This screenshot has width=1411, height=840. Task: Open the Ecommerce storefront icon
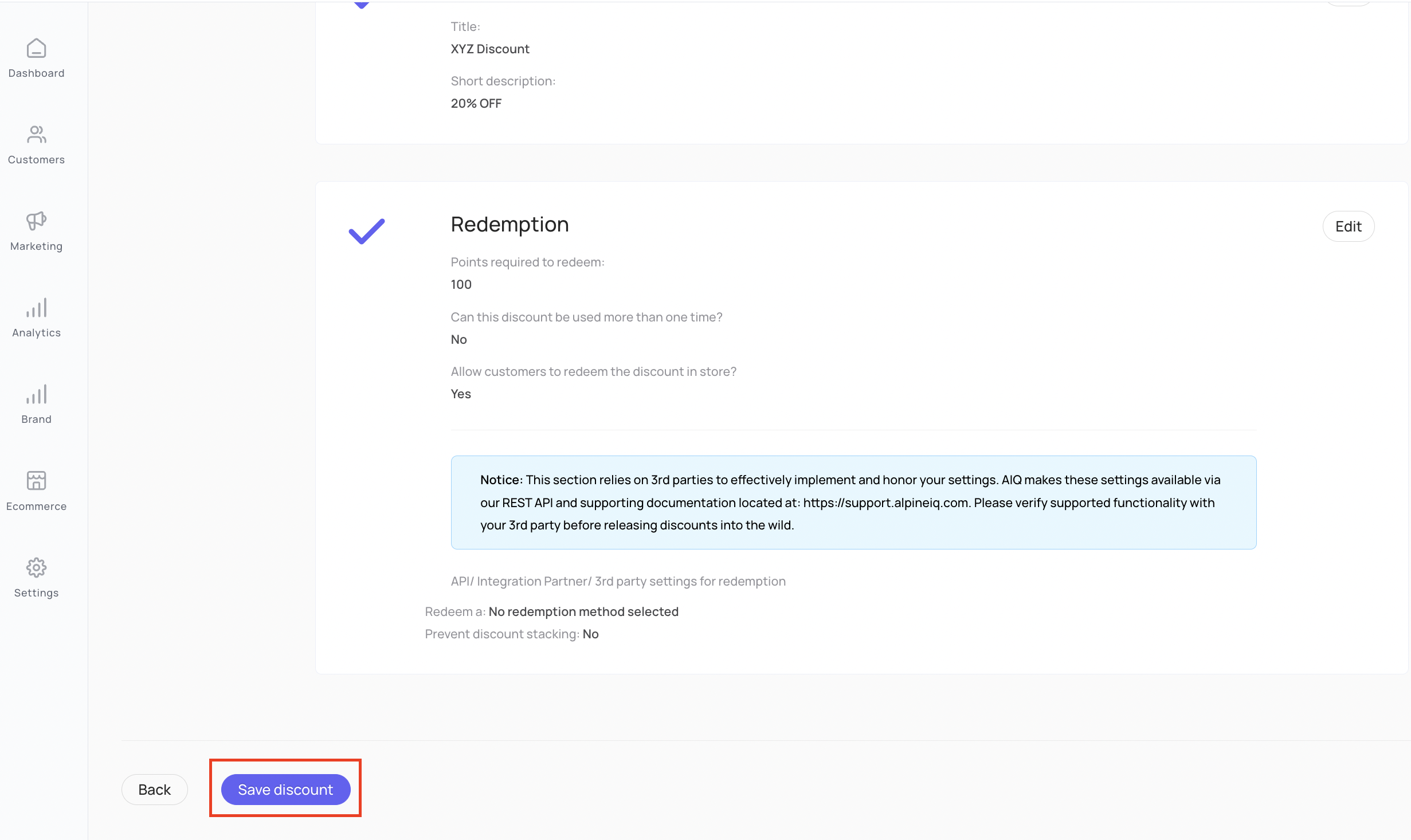point(36,481)
